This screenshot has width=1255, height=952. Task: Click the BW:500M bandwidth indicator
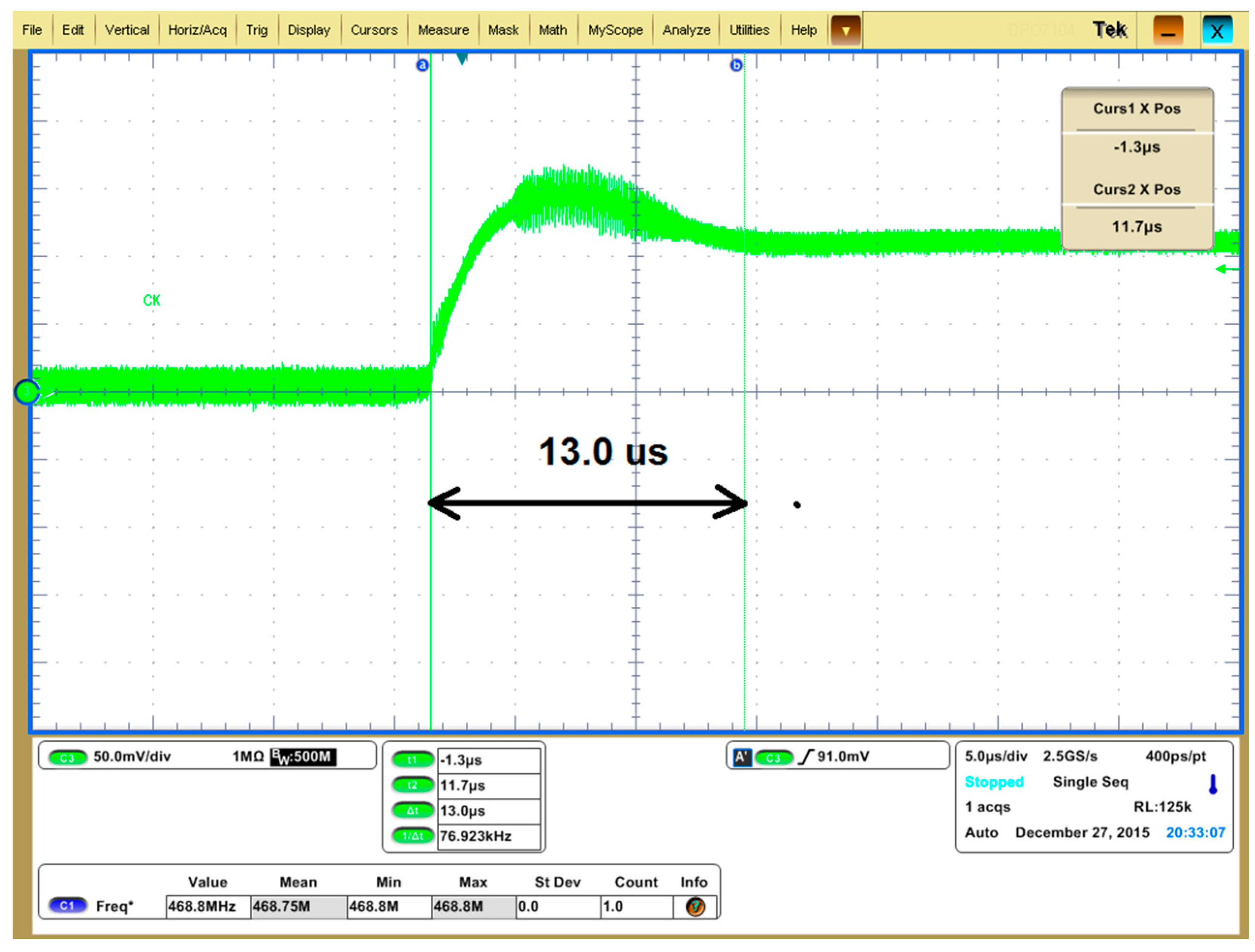click(303, 757)
